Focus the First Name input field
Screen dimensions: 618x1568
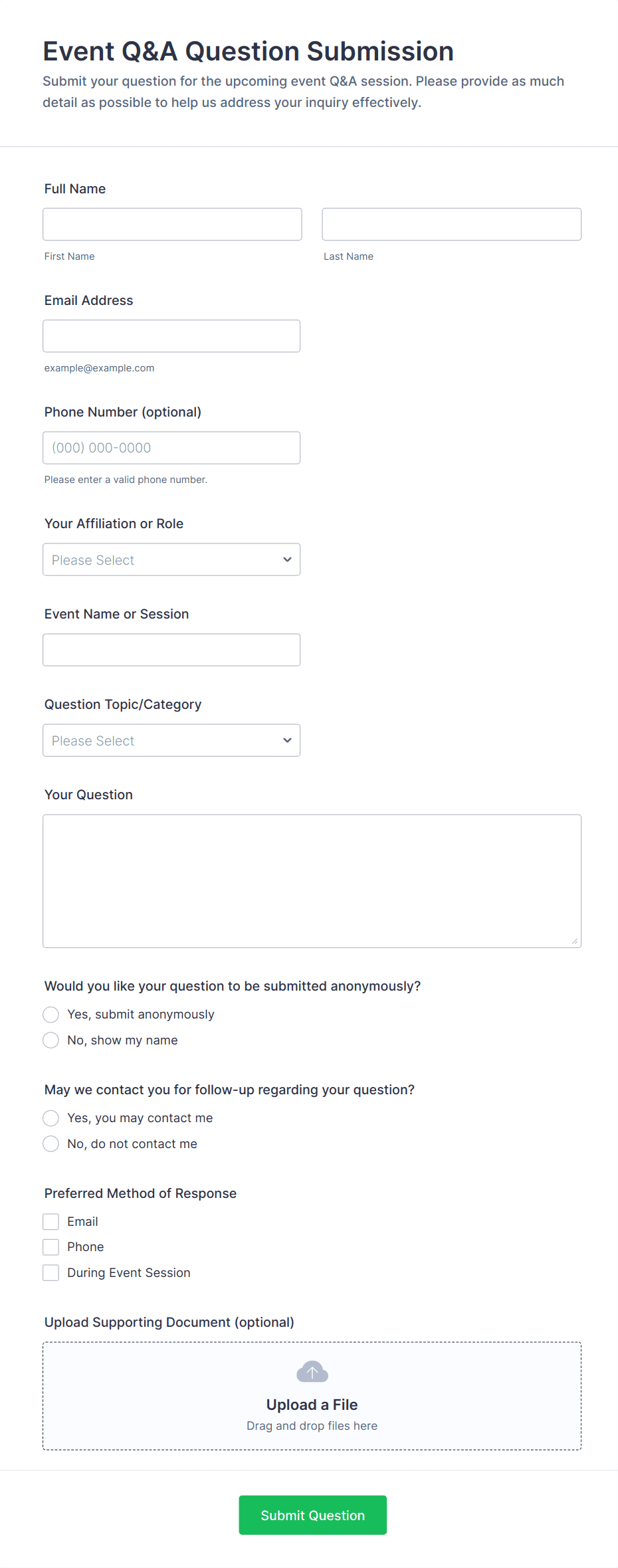pos(172,225)
